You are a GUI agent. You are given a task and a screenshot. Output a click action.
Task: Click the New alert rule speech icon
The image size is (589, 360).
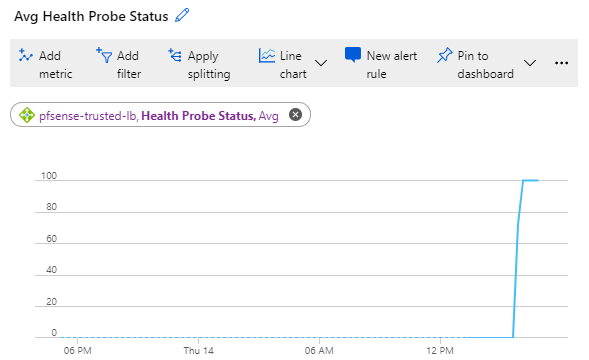tap(353, 55)
